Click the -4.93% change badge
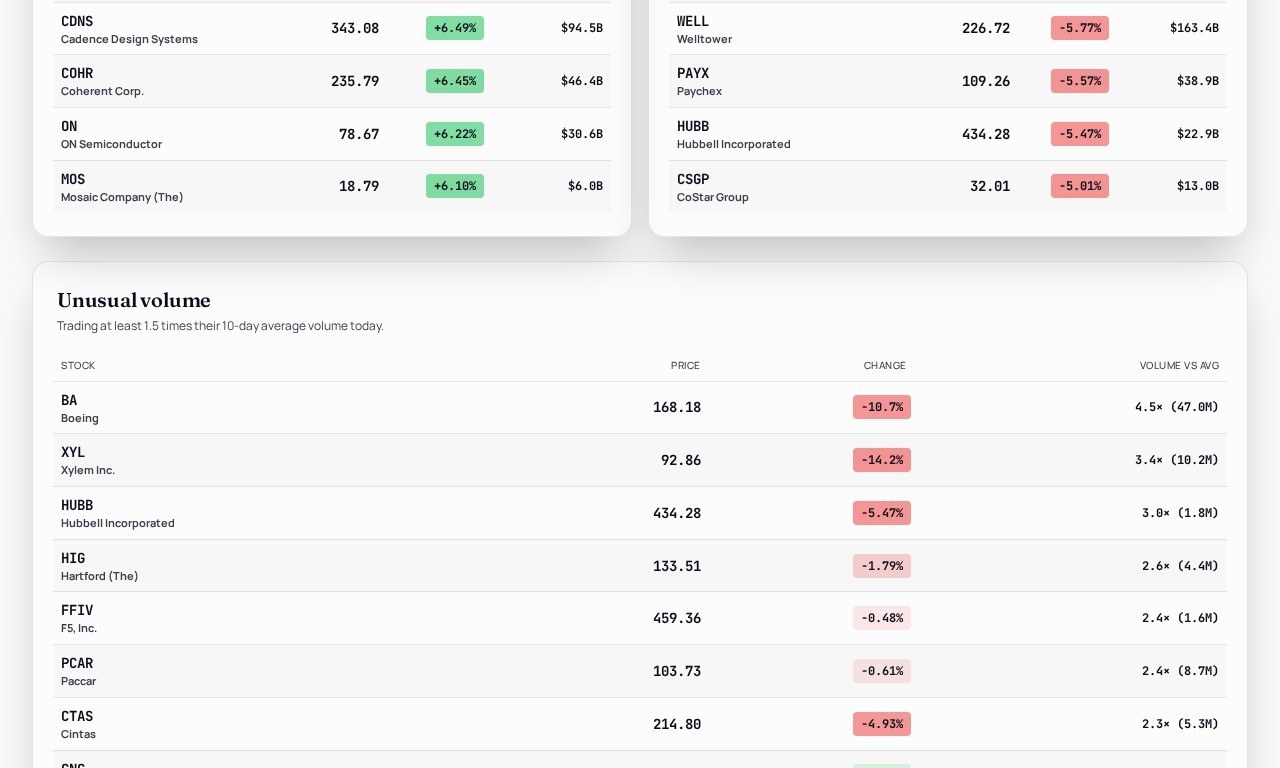This screenshot has width=1280, height=768. coord(882,724)
